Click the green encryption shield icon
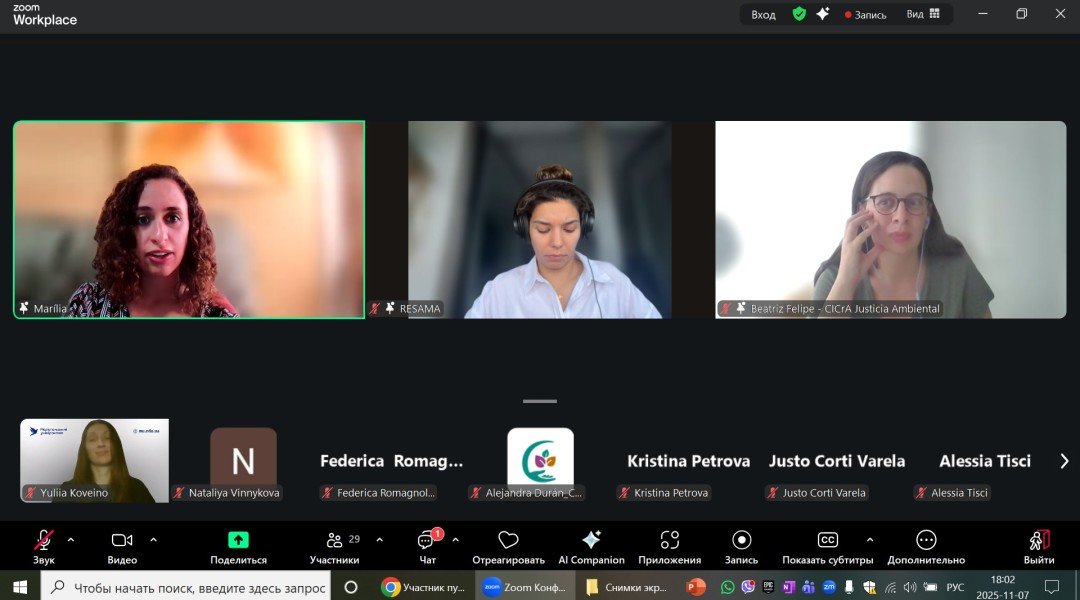Viewport: 1080px width, 600px height. [x=799, y=14]
